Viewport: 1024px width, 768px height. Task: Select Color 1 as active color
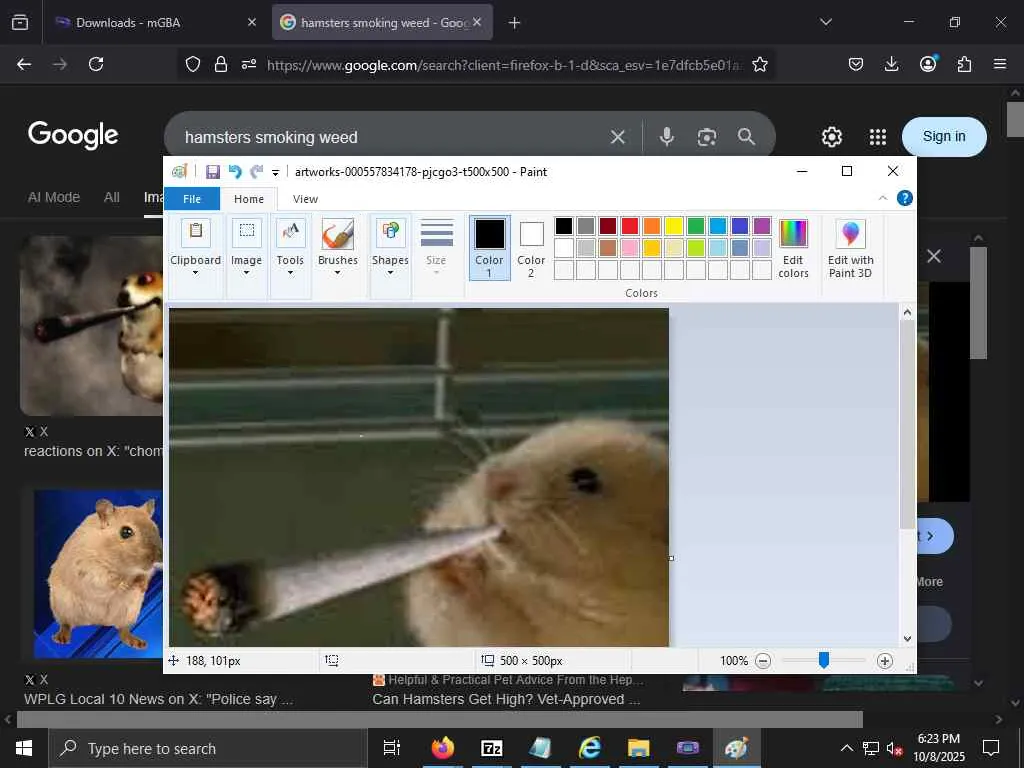[489, 247]
